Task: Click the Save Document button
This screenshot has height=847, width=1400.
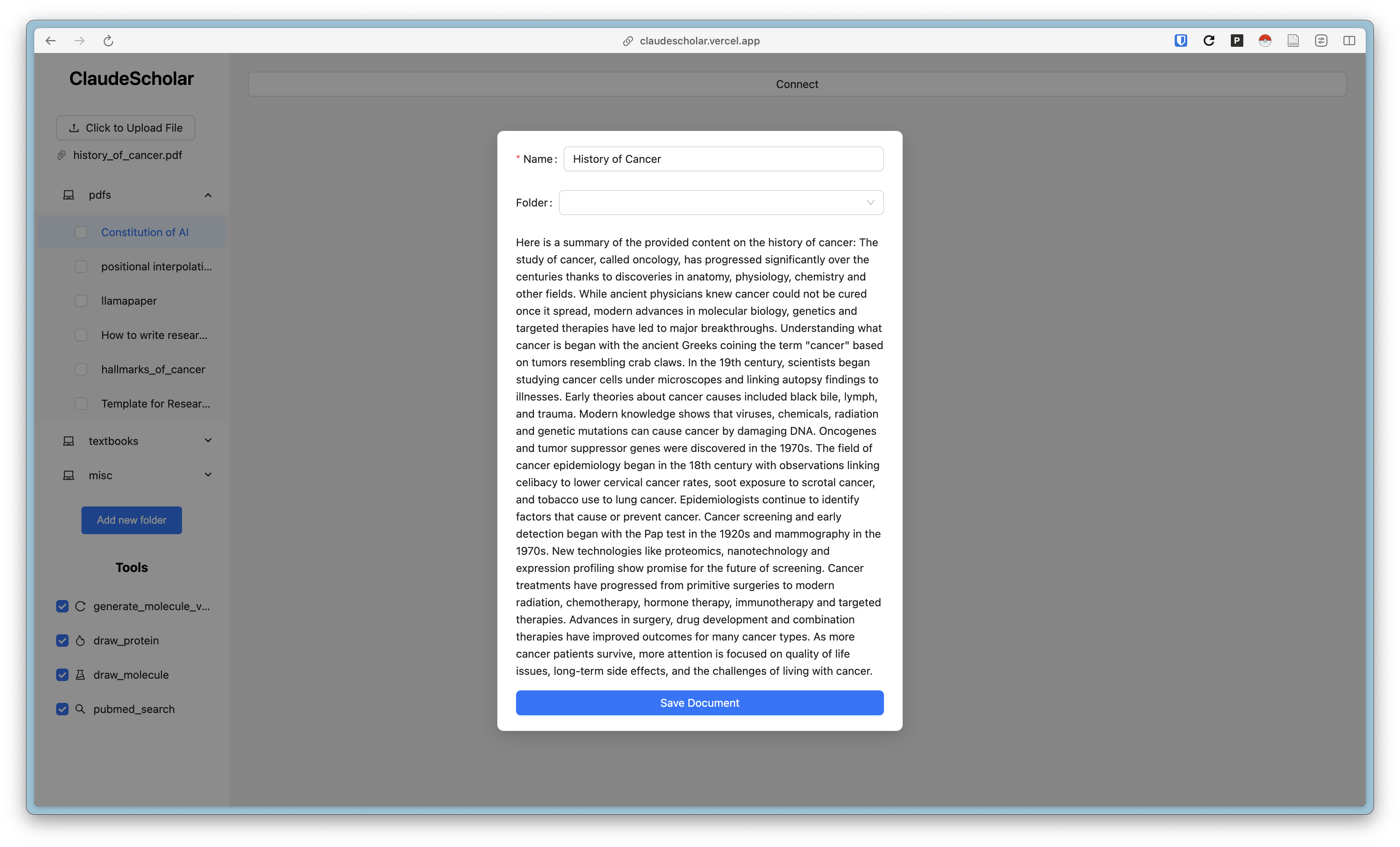Action: [x=700, y=703]
